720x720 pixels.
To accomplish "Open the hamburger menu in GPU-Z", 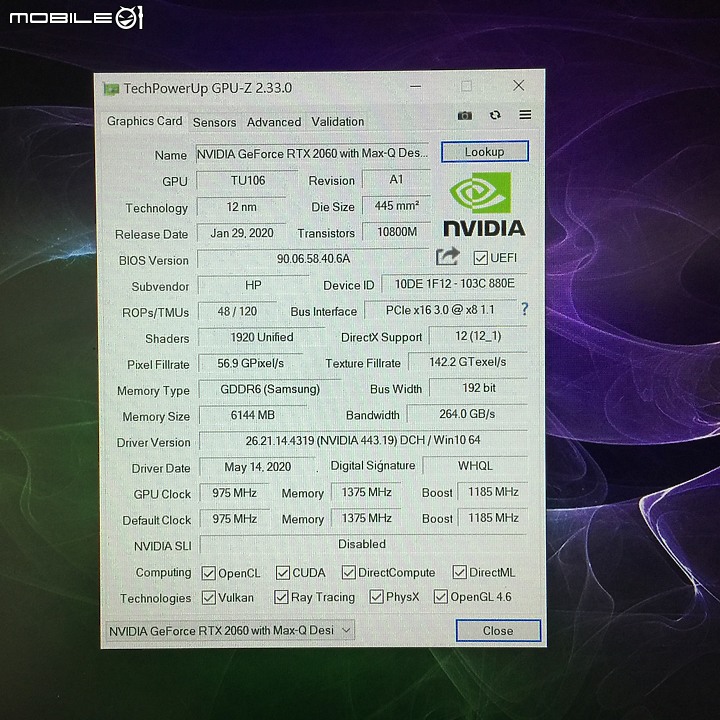I will pyautogui.click(x=525, y=114).
